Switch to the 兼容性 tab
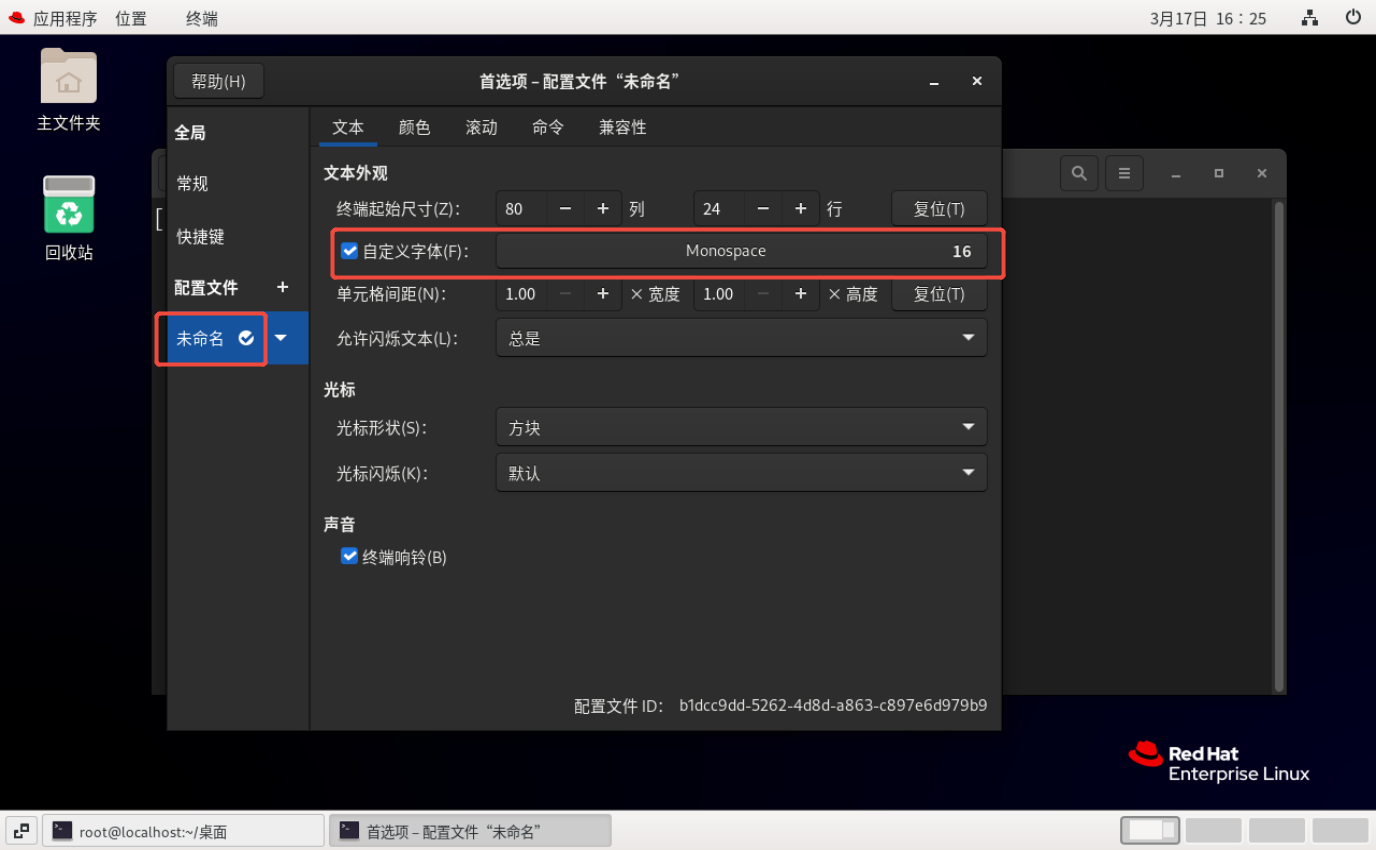Screen dimensions: 1376x850 [x=623, y=127]
